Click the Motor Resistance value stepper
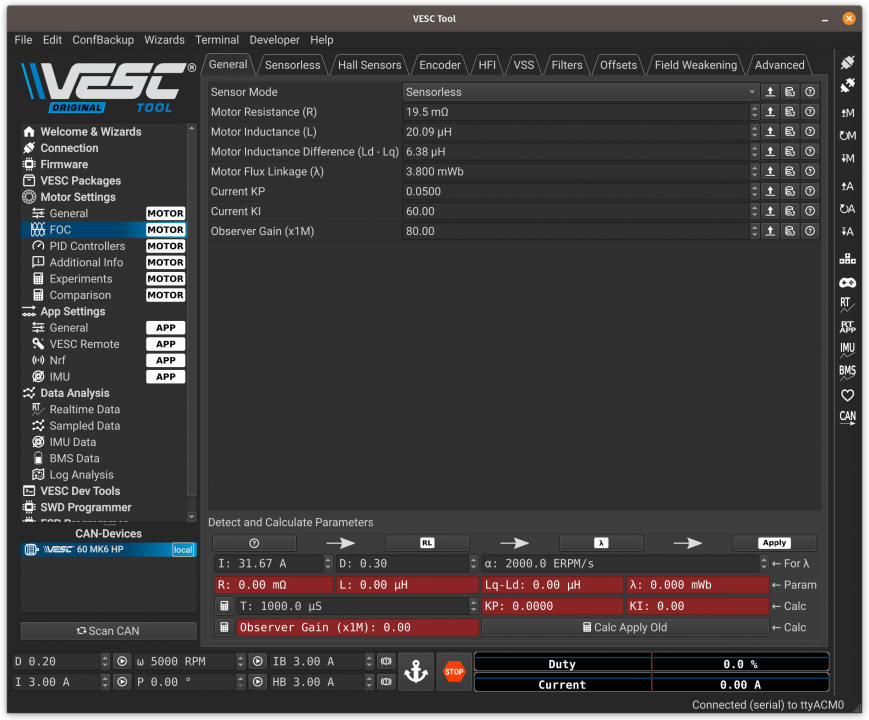The width and height of the screenshot is (869, 720). (754, 112)
